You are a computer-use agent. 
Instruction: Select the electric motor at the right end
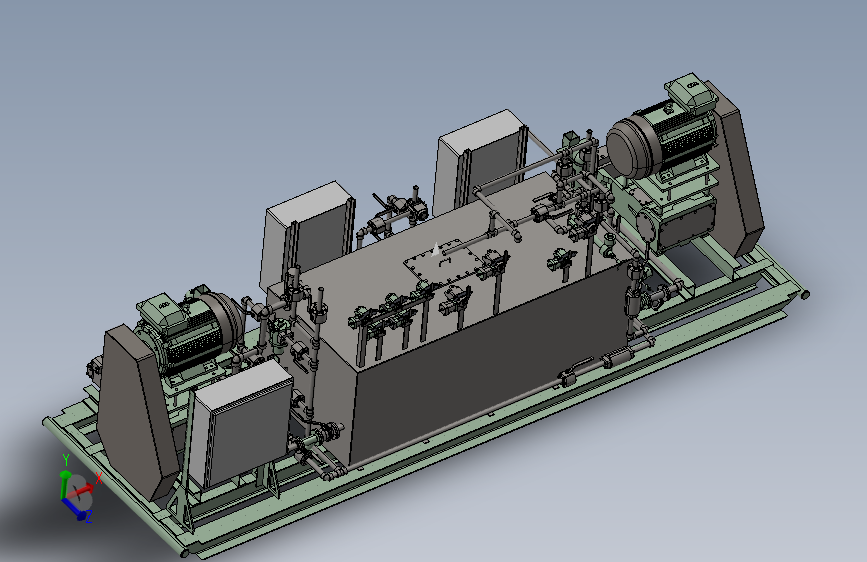(x=664, y=133)
